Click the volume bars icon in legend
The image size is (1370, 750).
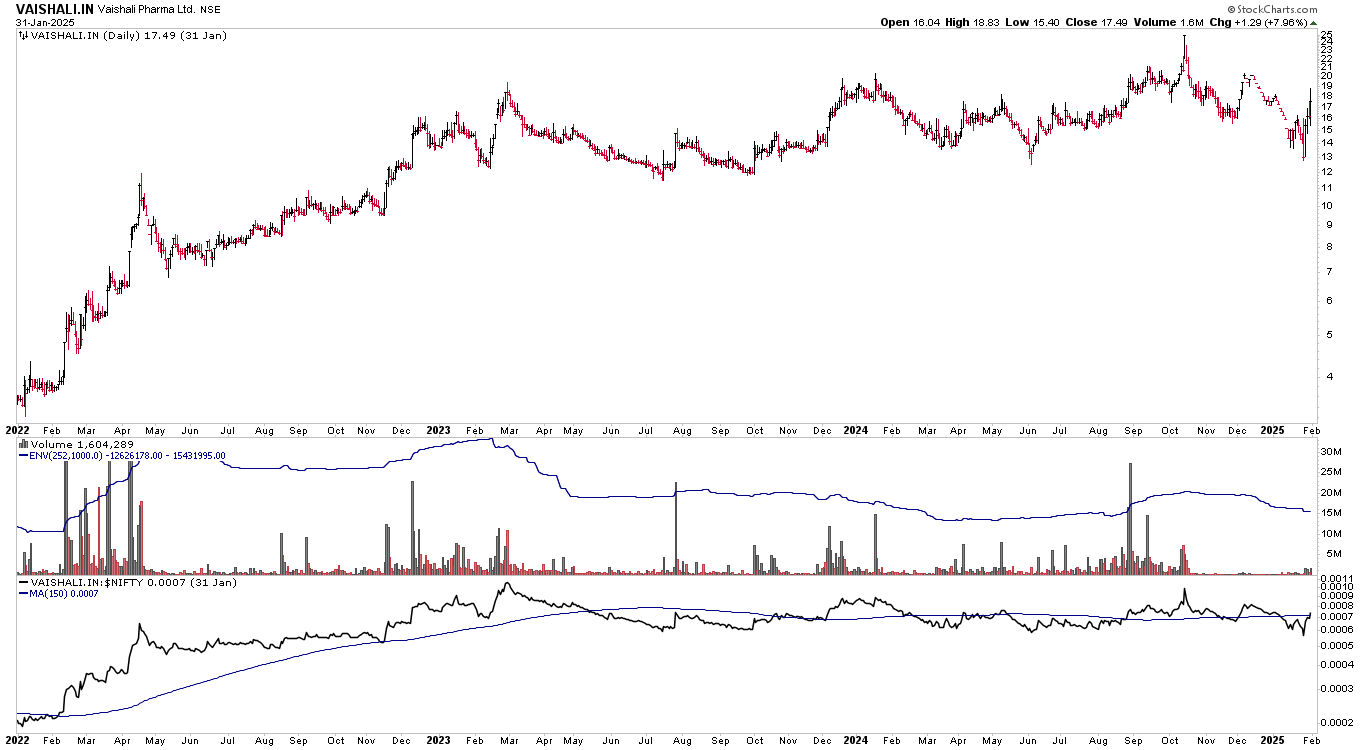[24, 444]
